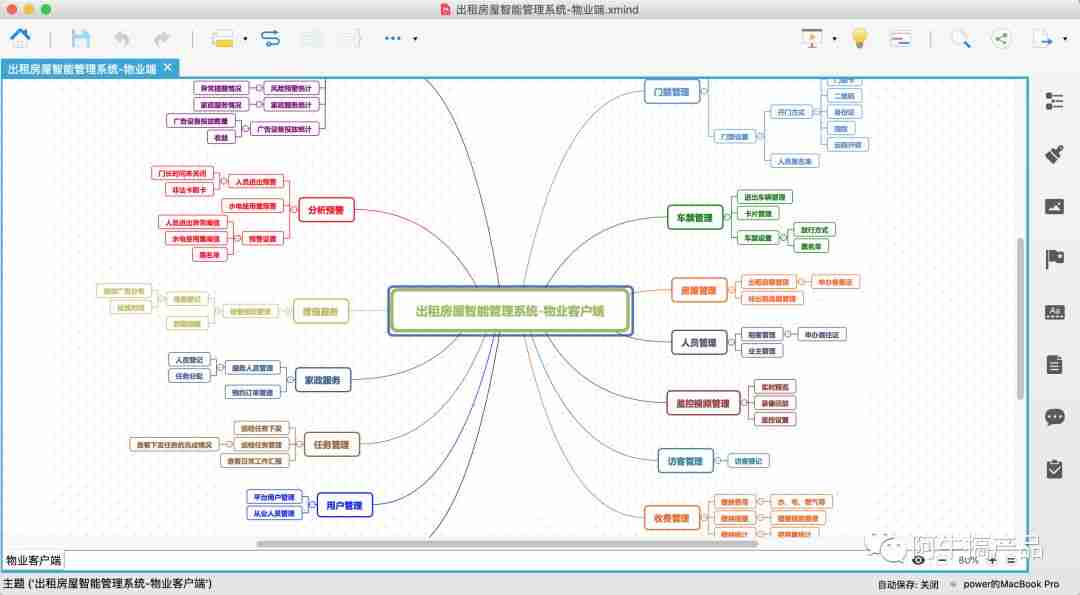Viewport: 1080px width, 595px height.
Task: Open the Comments panel in the right sidebar
Action: [x=1055, y=417]
